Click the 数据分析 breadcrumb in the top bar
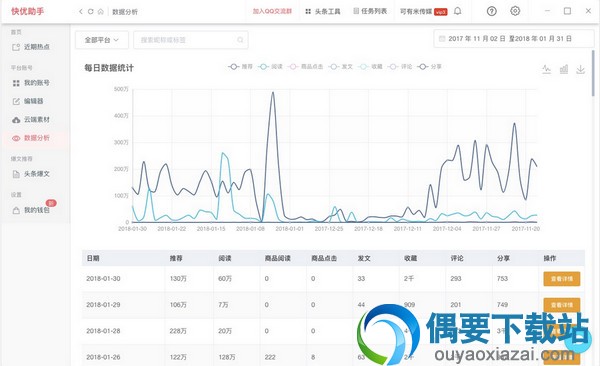 click(x=125, y=12)
